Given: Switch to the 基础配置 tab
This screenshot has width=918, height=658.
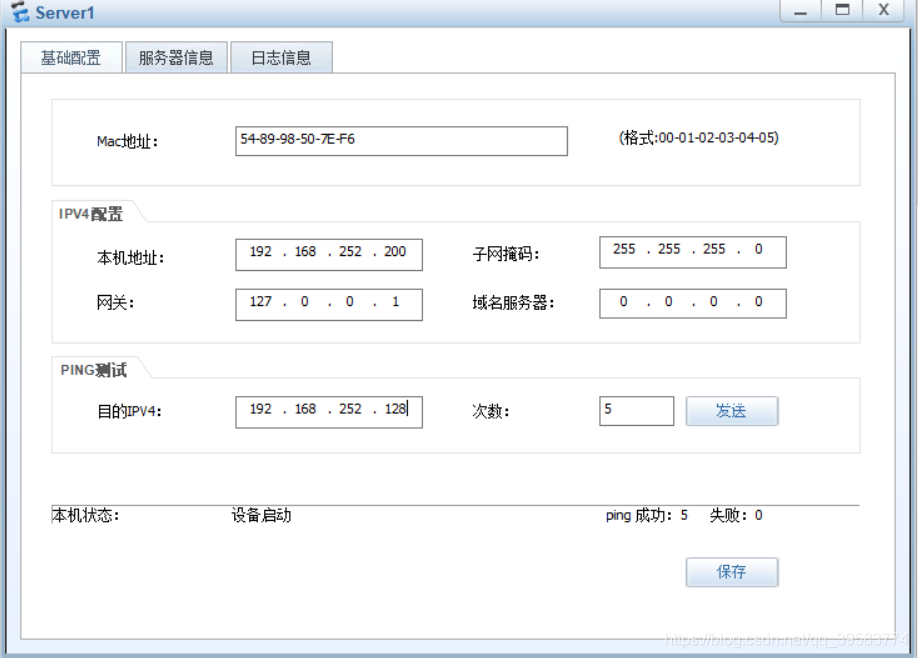Looking at the screenshot, I should [x=70, y=58].
